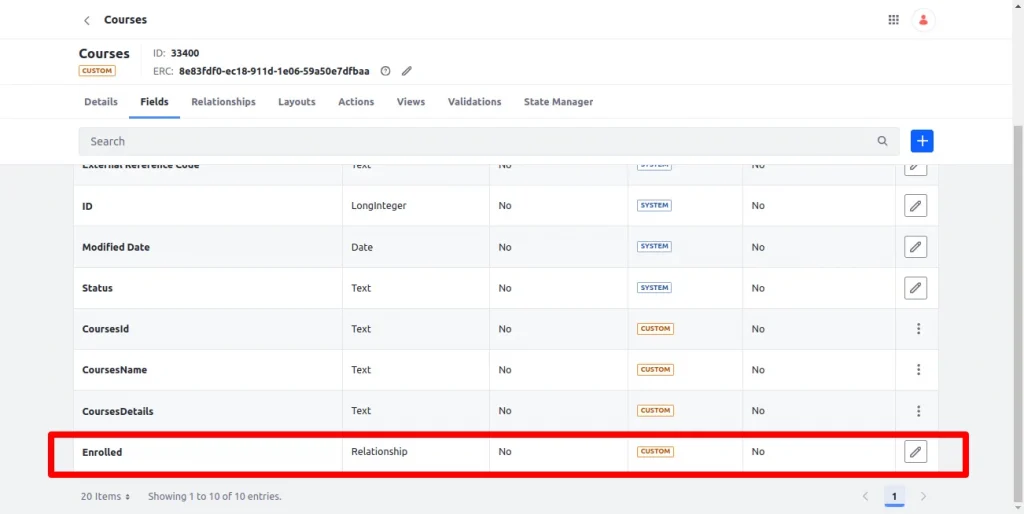Expand options for CoursesDetails field
This screenshot has width=1024, height=514.
coord(918,411)
